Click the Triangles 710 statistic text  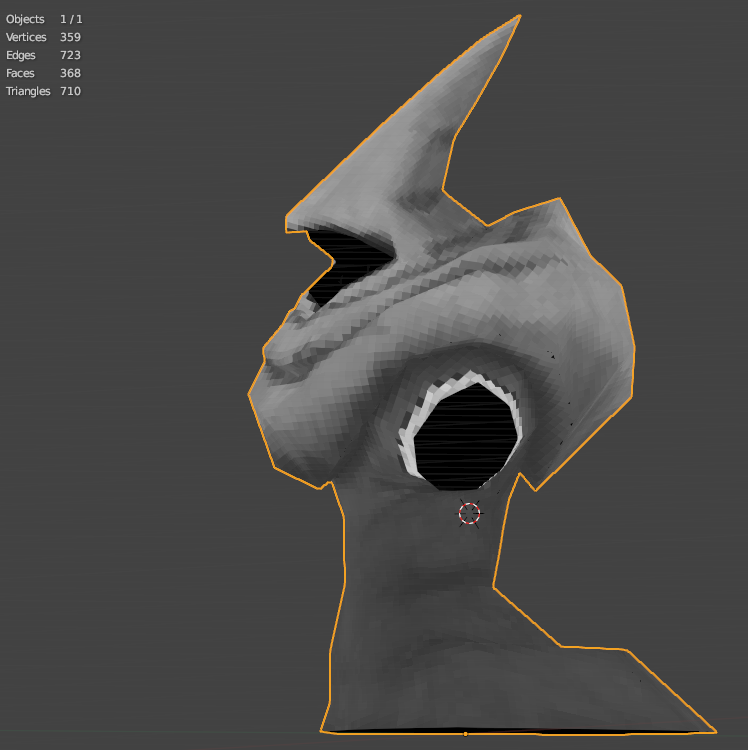(x=43, y=91)
